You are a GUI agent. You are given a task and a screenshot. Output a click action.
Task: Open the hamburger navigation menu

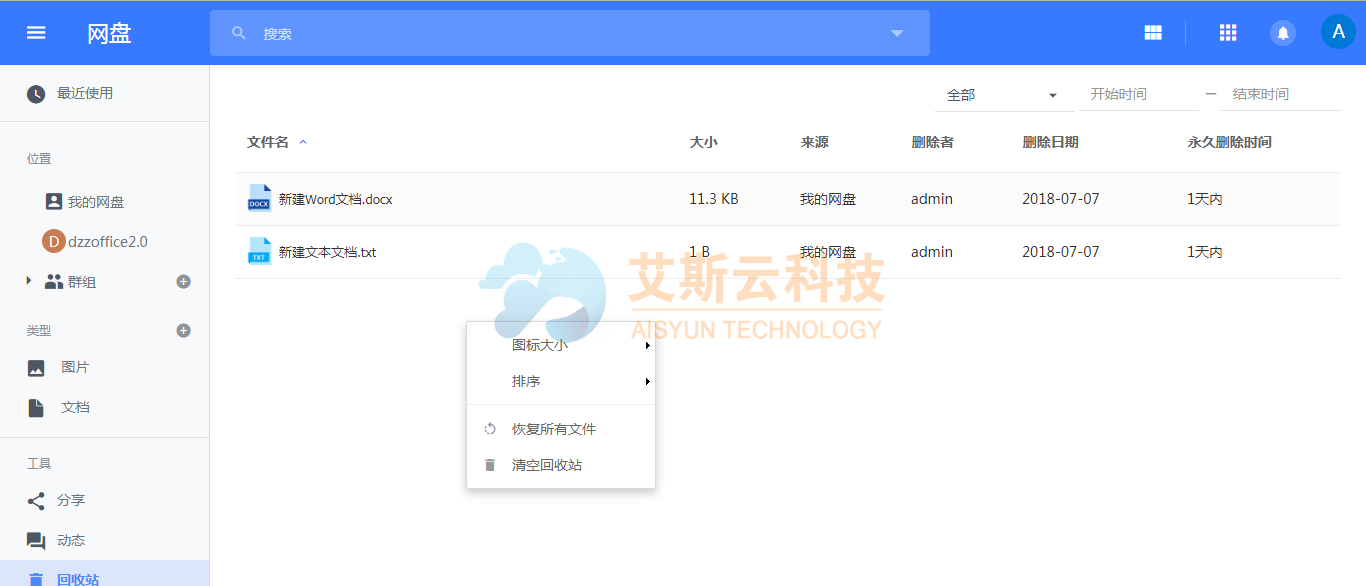pyautogui.click(x=36, y=33)
